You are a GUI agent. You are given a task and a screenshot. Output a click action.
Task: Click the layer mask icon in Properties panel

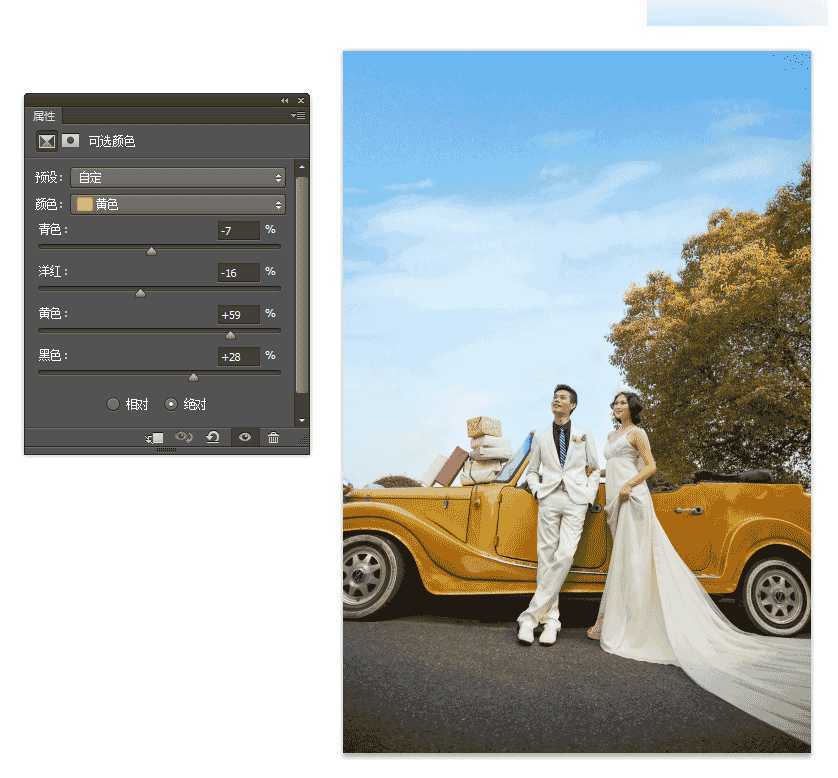point(69,141)
